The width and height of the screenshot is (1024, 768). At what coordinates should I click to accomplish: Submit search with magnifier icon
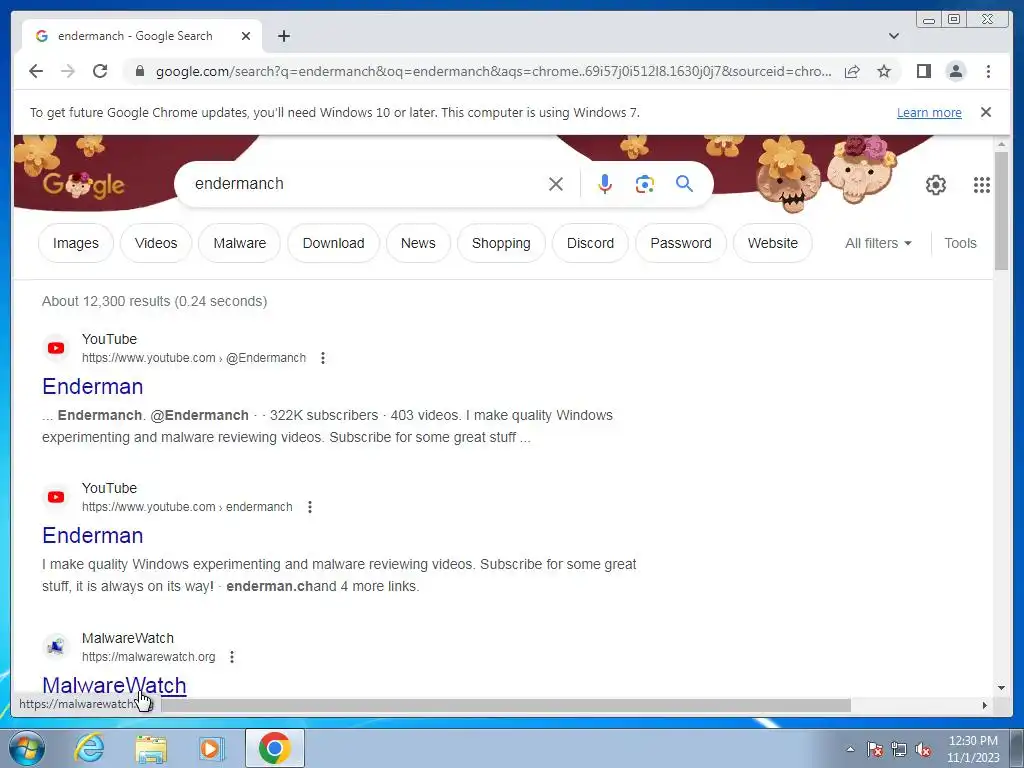pos(684,184)
